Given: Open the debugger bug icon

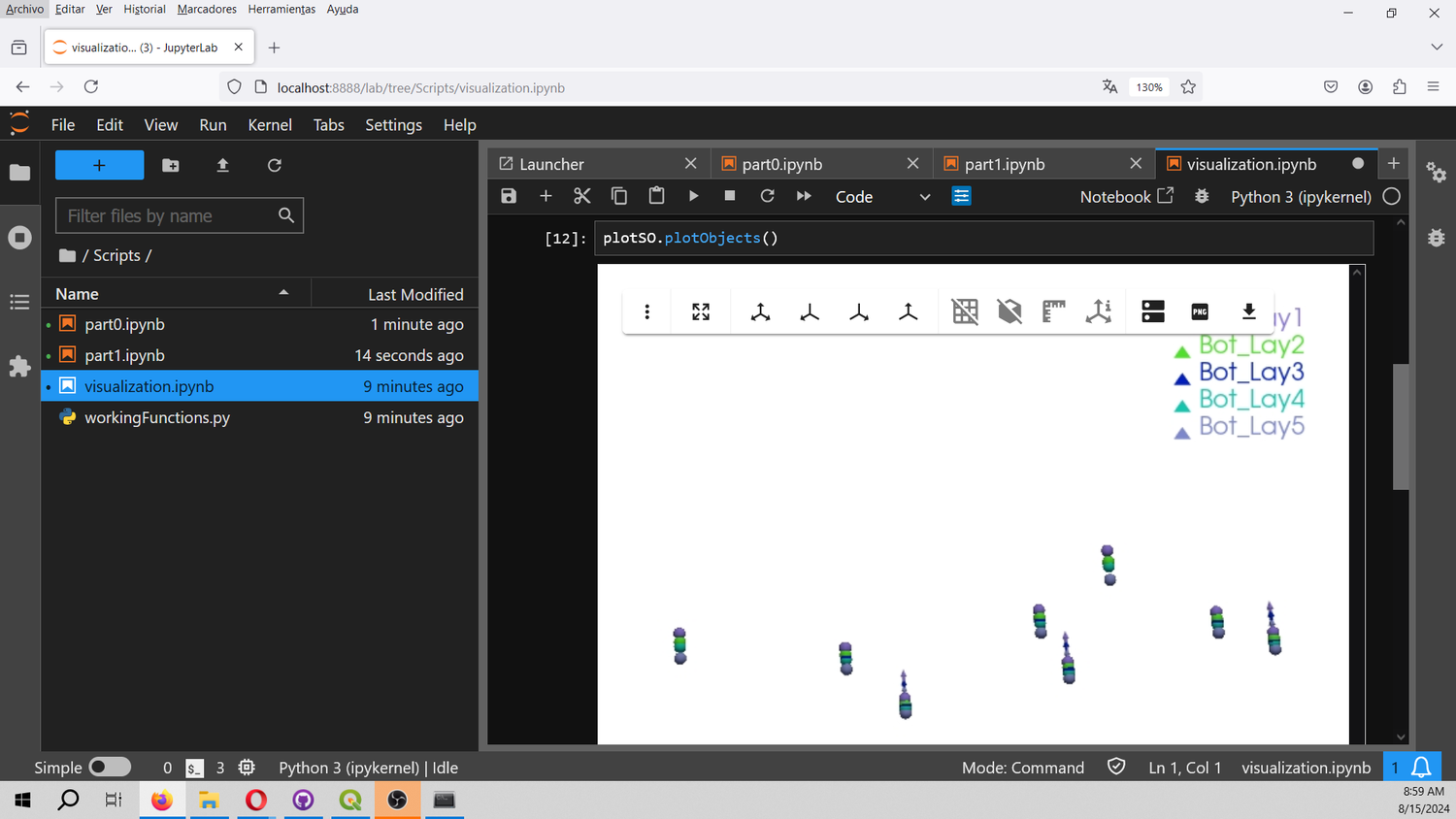Looking at the screenshot, I should pyautogui.click(x=1201, y=195).
